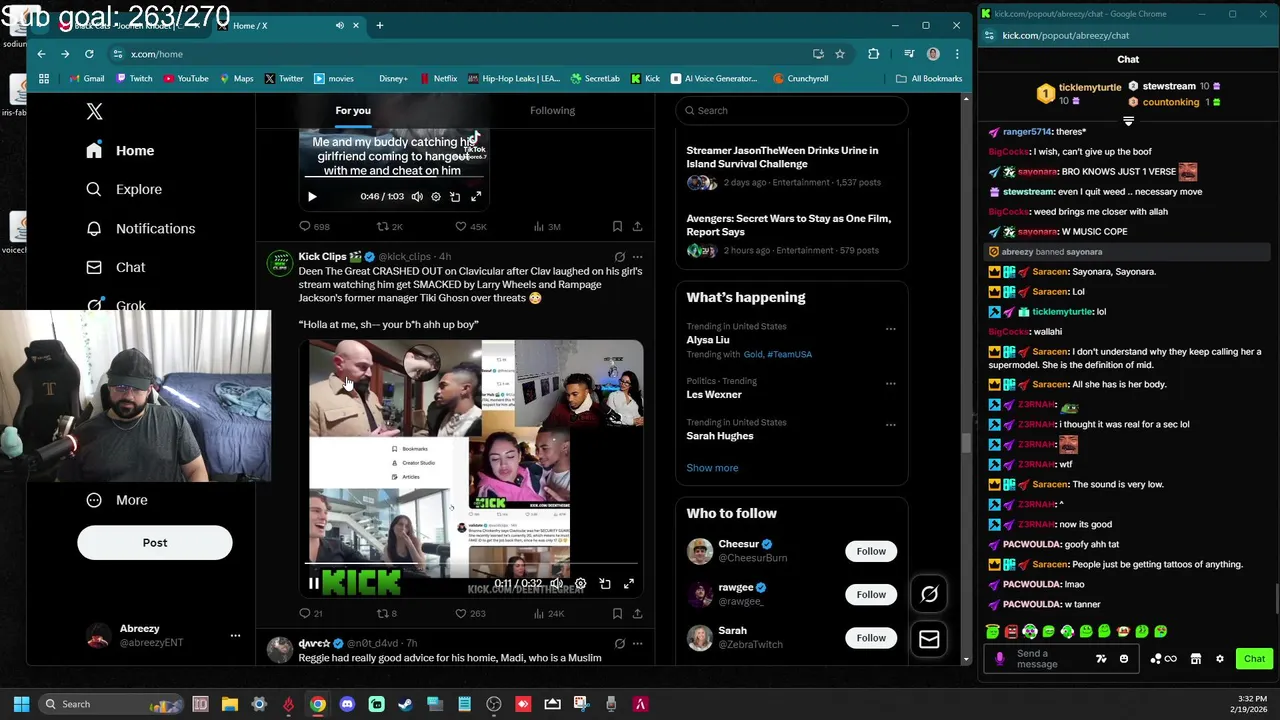Enable picture-in-picture on Kick Clips video
Image resolution: width=1280 pixels, height=720 pixels.
click(x=605, y=584)
